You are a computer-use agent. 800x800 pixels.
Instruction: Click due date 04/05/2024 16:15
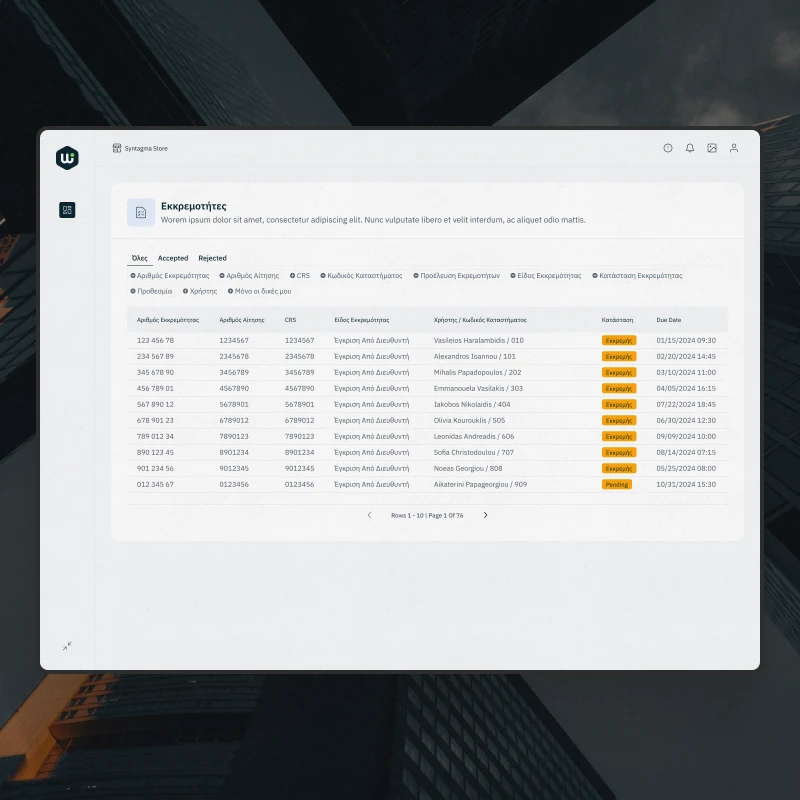click(x=686, y=388)
